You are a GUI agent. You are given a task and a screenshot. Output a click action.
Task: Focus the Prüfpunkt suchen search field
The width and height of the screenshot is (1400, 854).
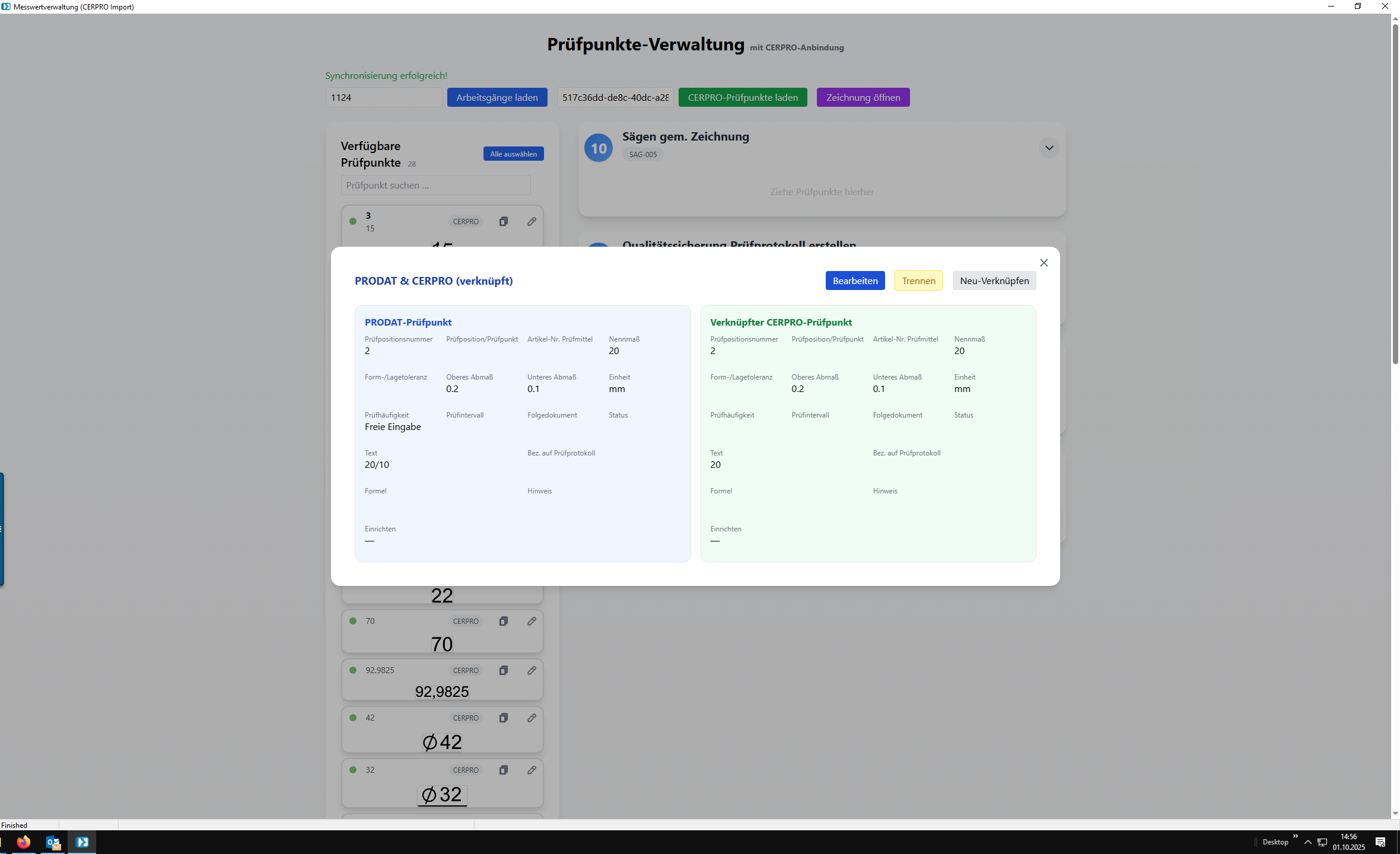click(x=435, y=185)
